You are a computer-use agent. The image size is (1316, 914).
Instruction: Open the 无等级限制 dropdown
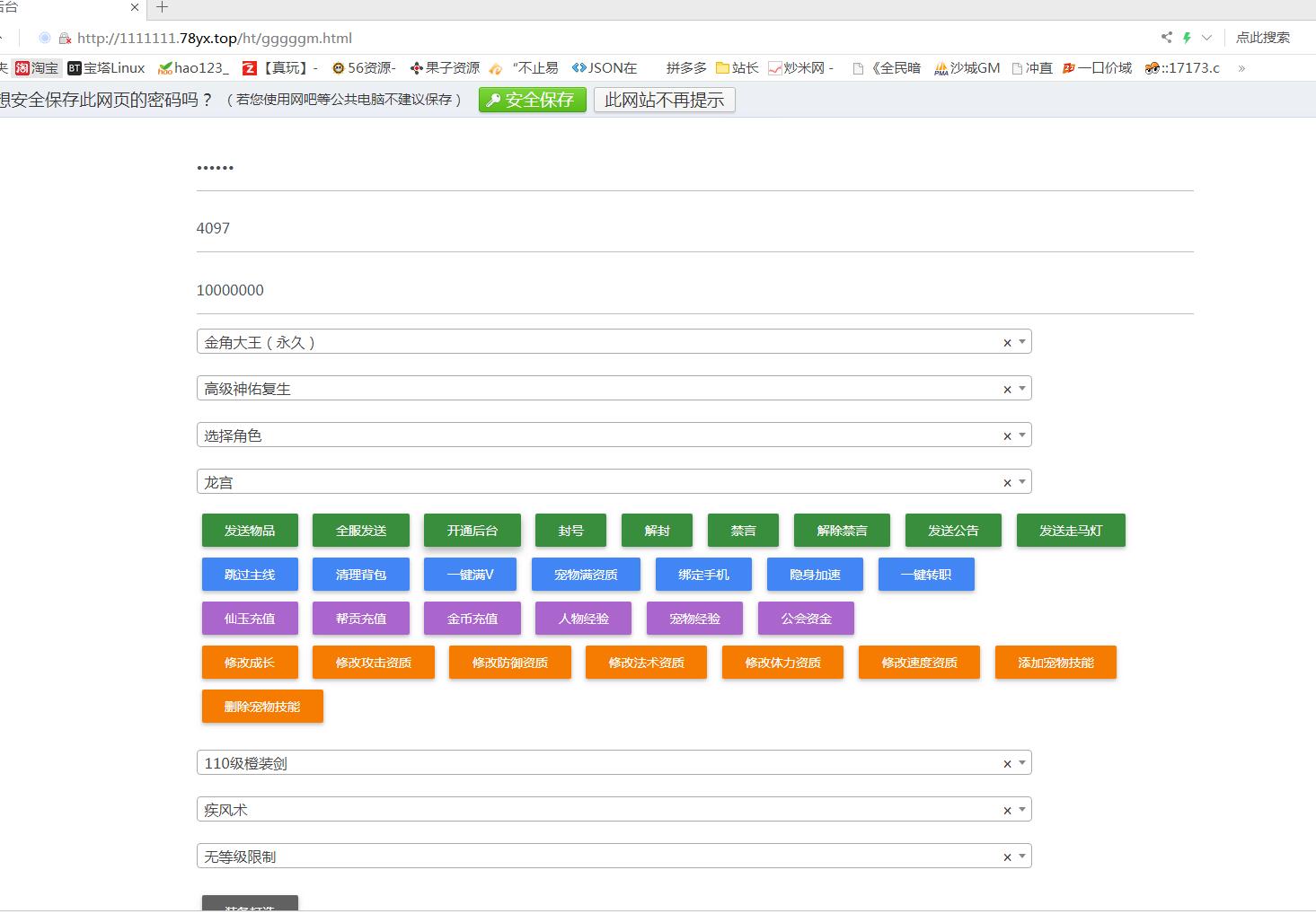[1022, 857]
